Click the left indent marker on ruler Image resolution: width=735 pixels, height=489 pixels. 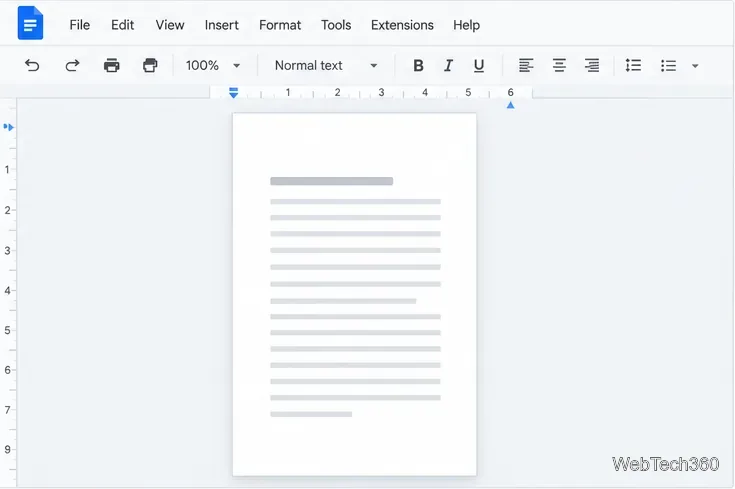tap(233, 92)
